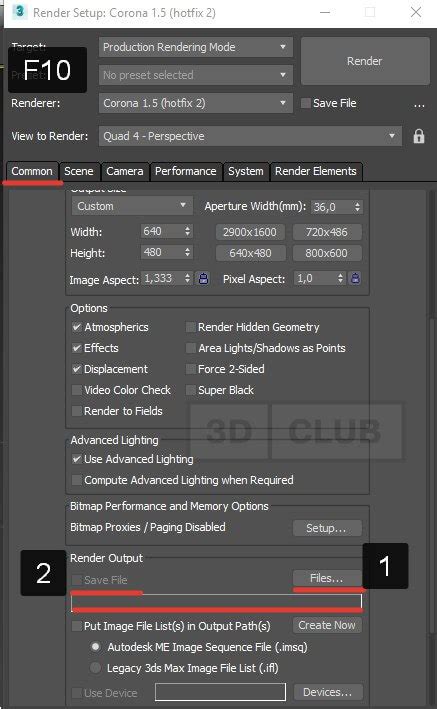
Task: Lock the View to Render viewport
Action: 418,136
